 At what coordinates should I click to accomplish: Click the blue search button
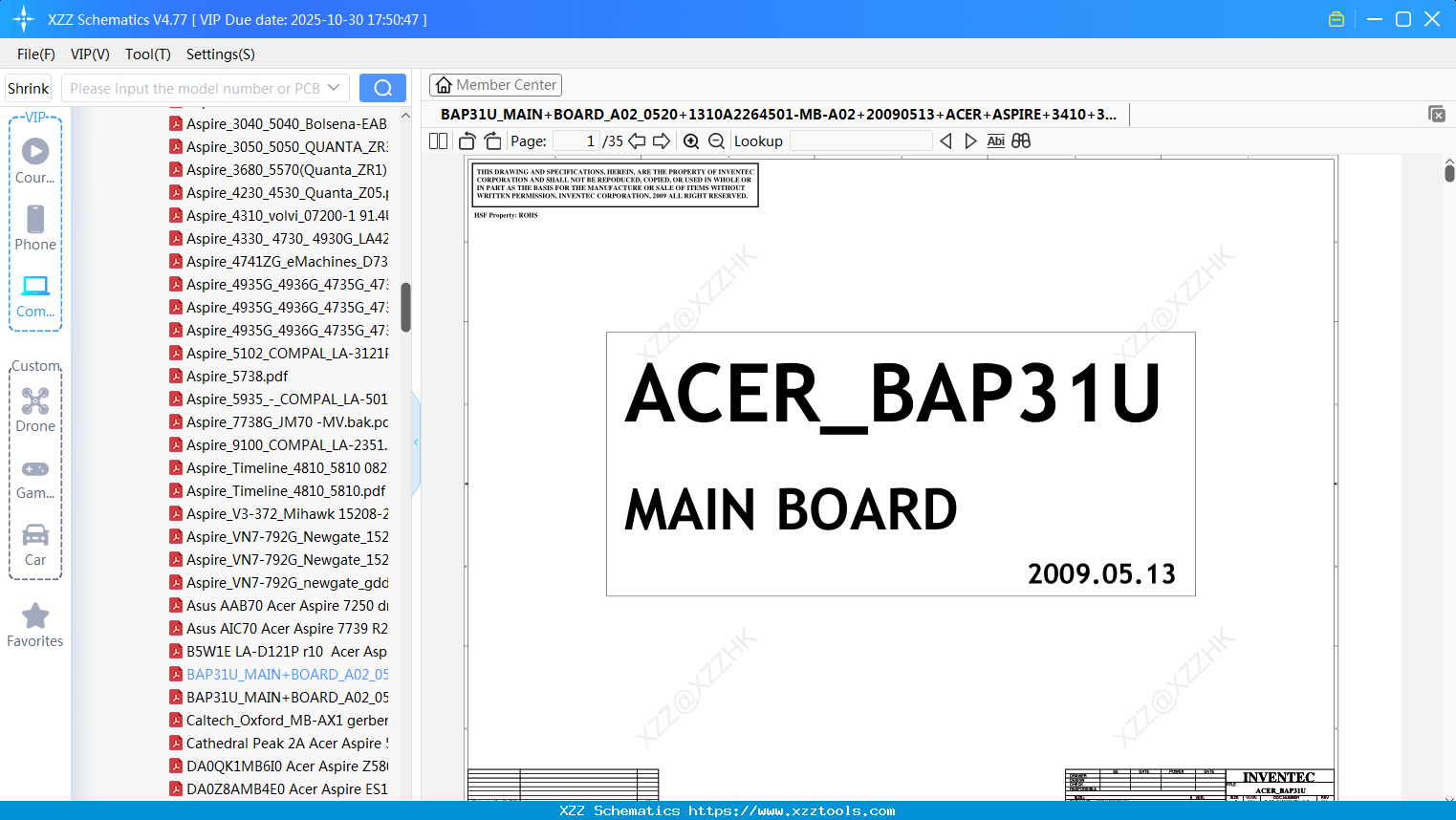tap(382, 88)
